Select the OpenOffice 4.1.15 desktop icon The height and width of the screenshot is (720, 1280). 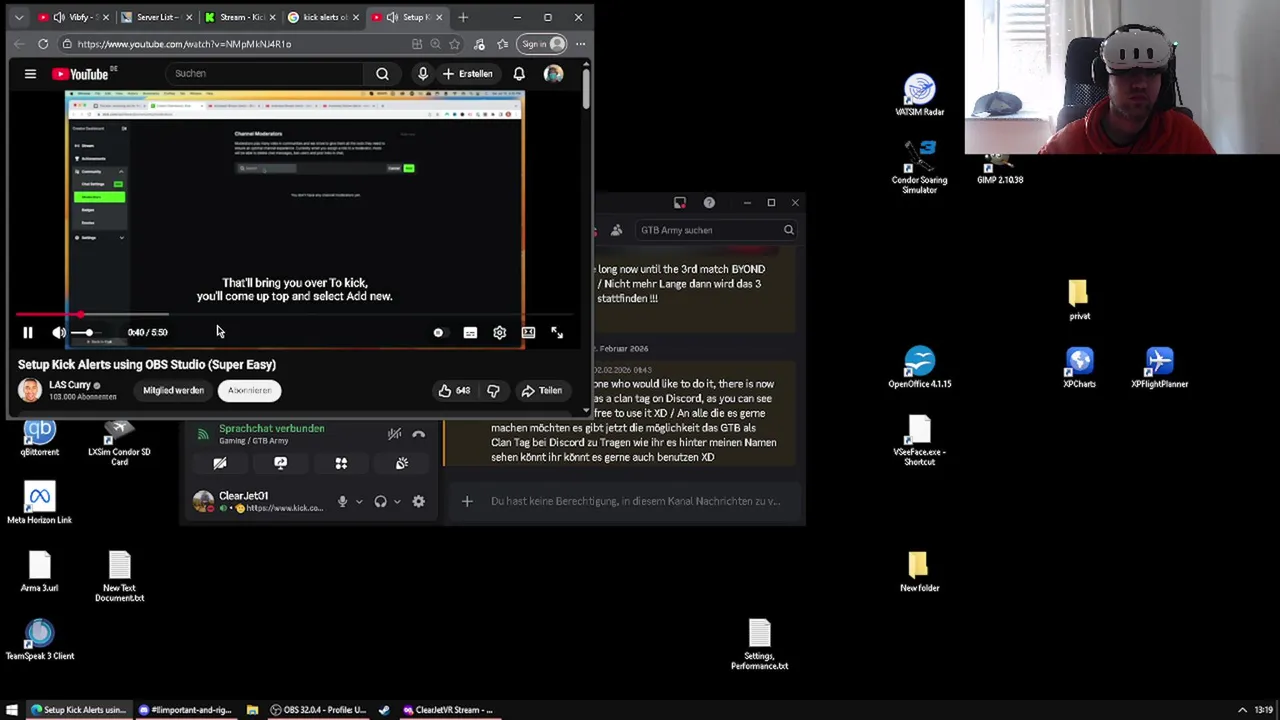(x=919, y=367)
